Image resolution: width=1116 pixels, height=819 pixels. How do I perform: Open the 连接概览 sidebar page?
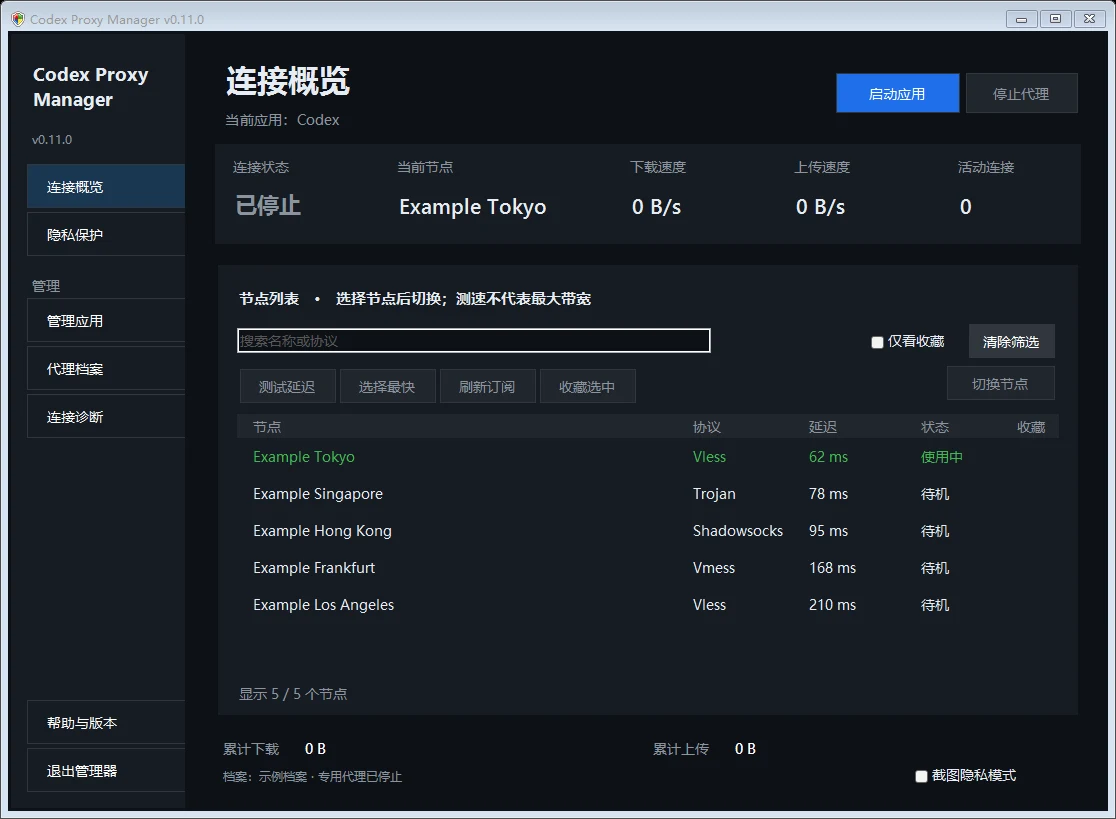coord(106,186)
